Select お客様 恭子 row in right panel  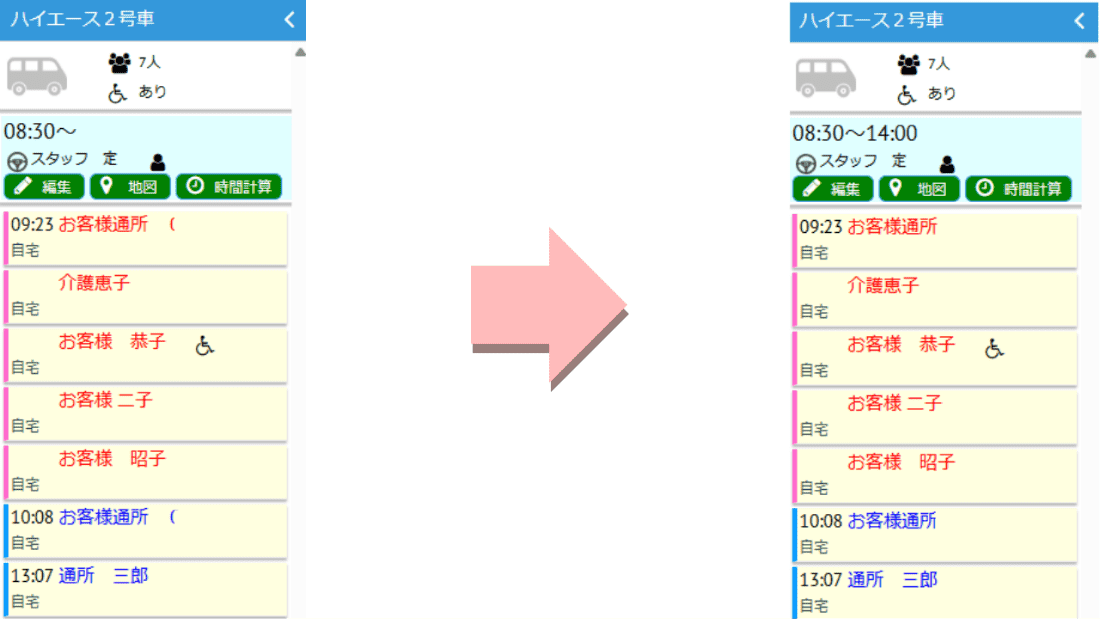935,358
